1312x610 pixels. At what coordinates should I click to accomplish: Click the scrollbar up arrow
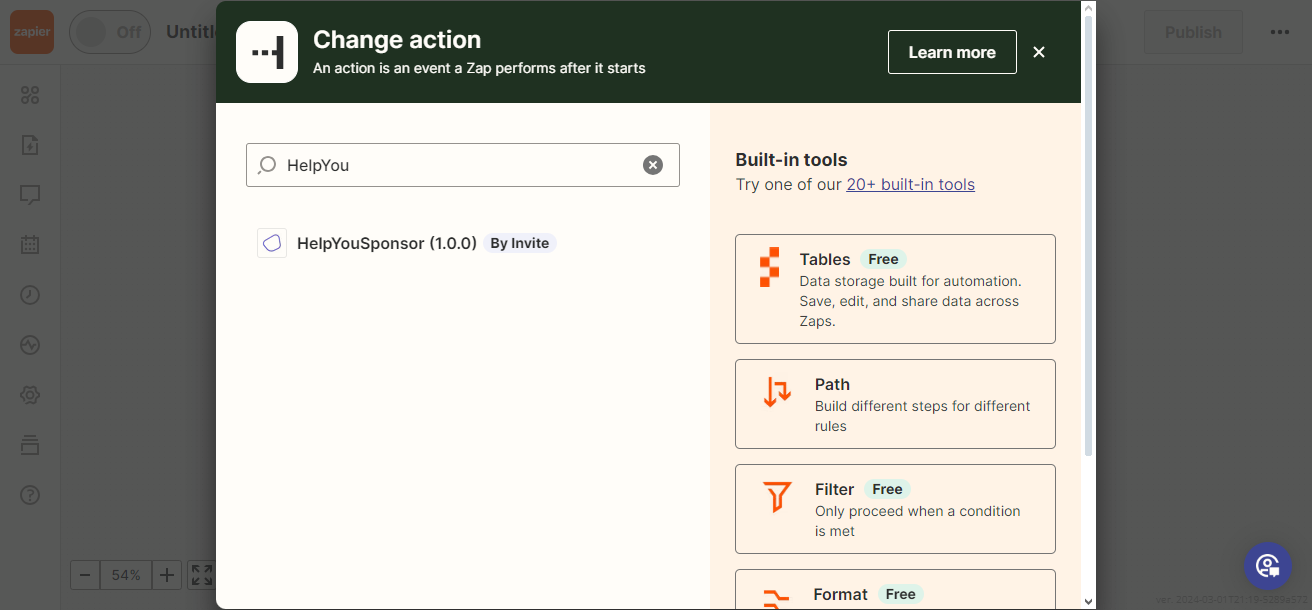[x=1088, y=8]
